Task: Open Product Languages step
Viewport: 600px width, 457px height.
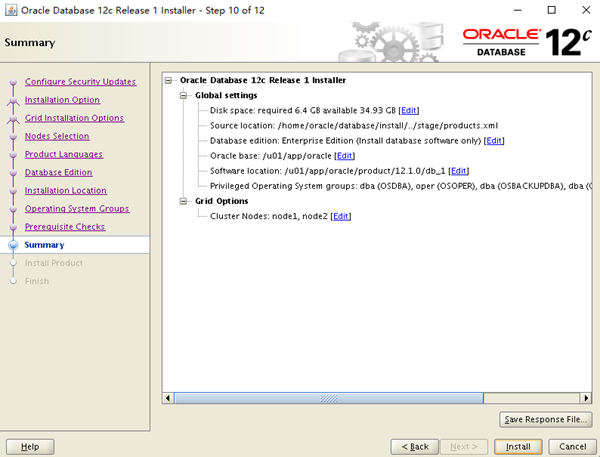Action: [64, 154]
